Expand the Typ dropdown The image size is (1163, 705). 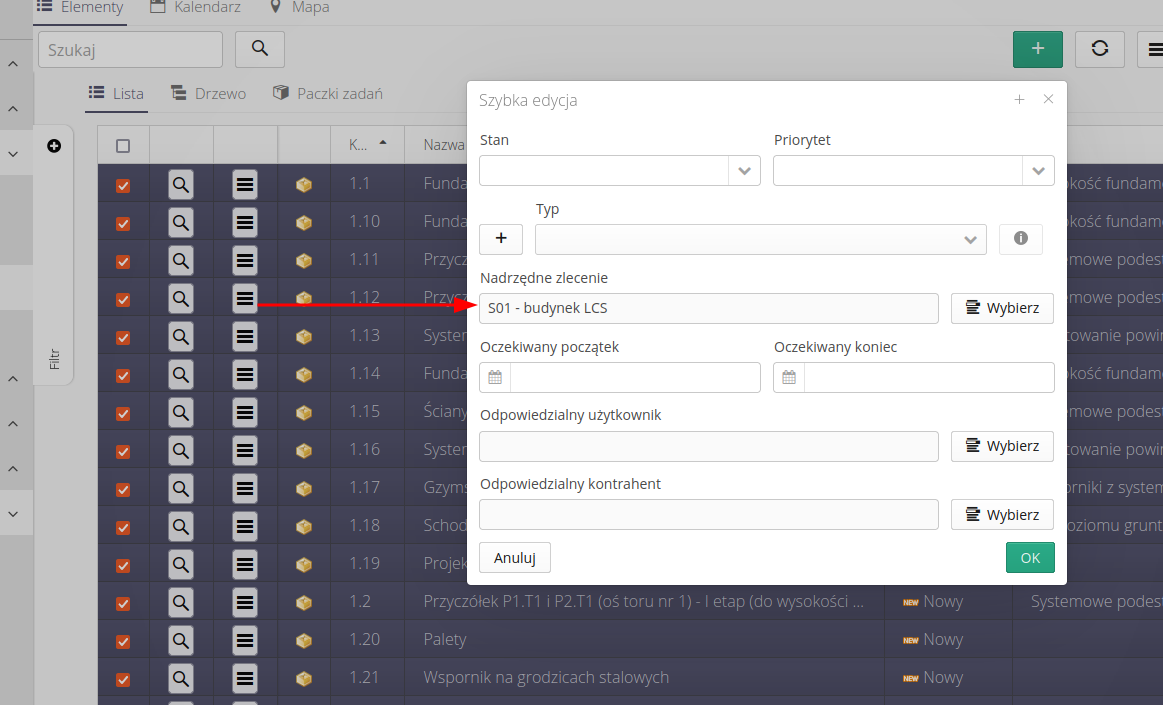coord(969,239)
